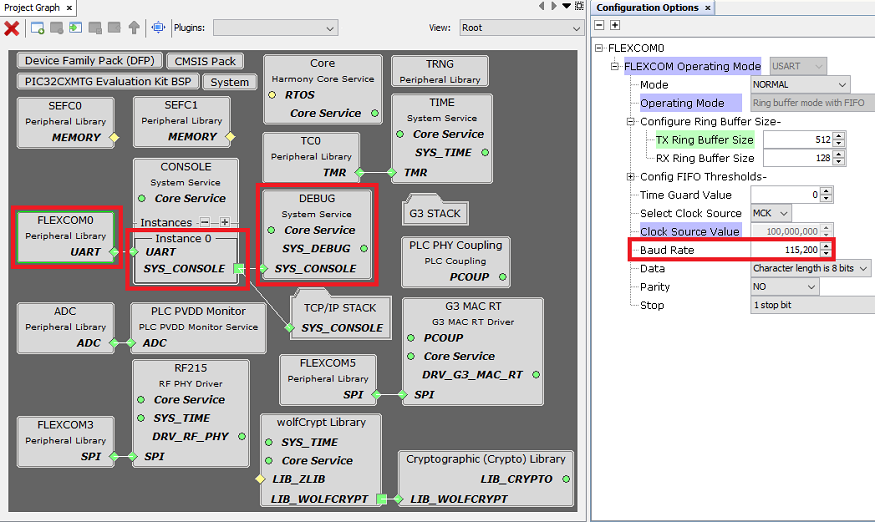Open the Parity dropdown showing NO

pyautogui.click(x=783, y=287)
